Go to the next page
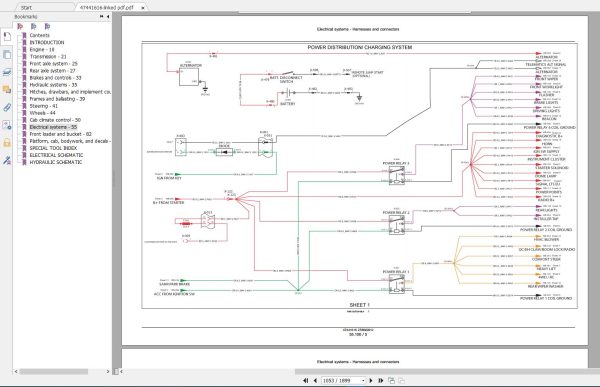This screenshot has height=387, width=600. click(x=371, y=380)
